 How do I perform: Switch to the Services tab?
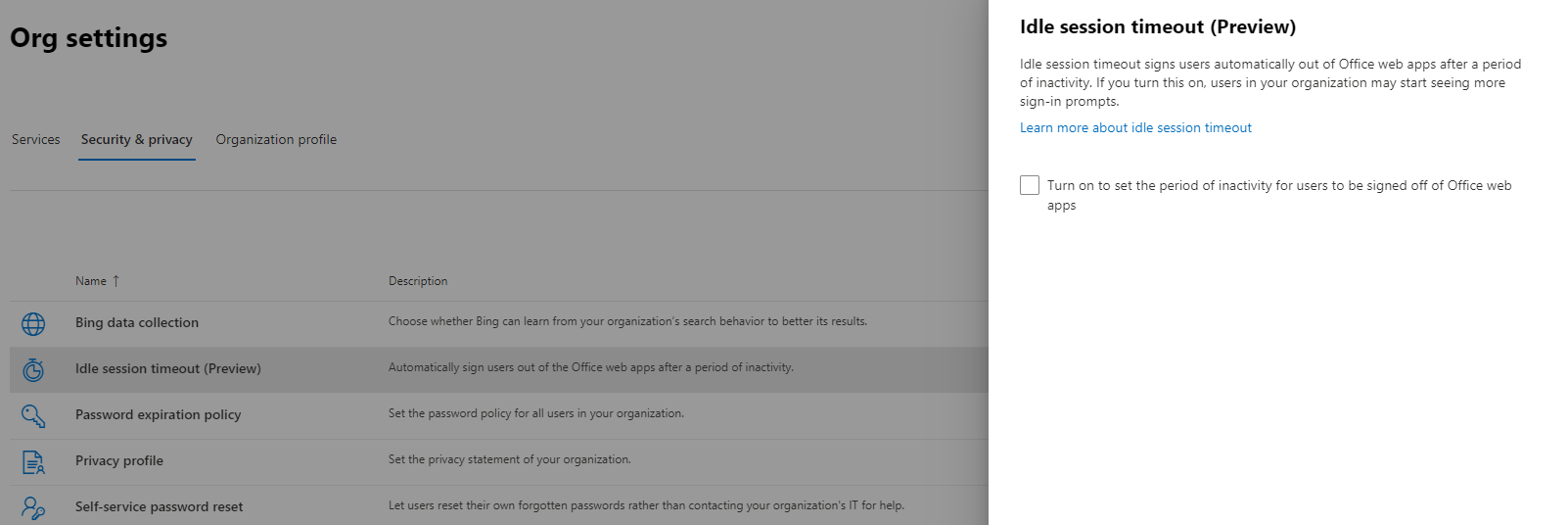point(36,140)
